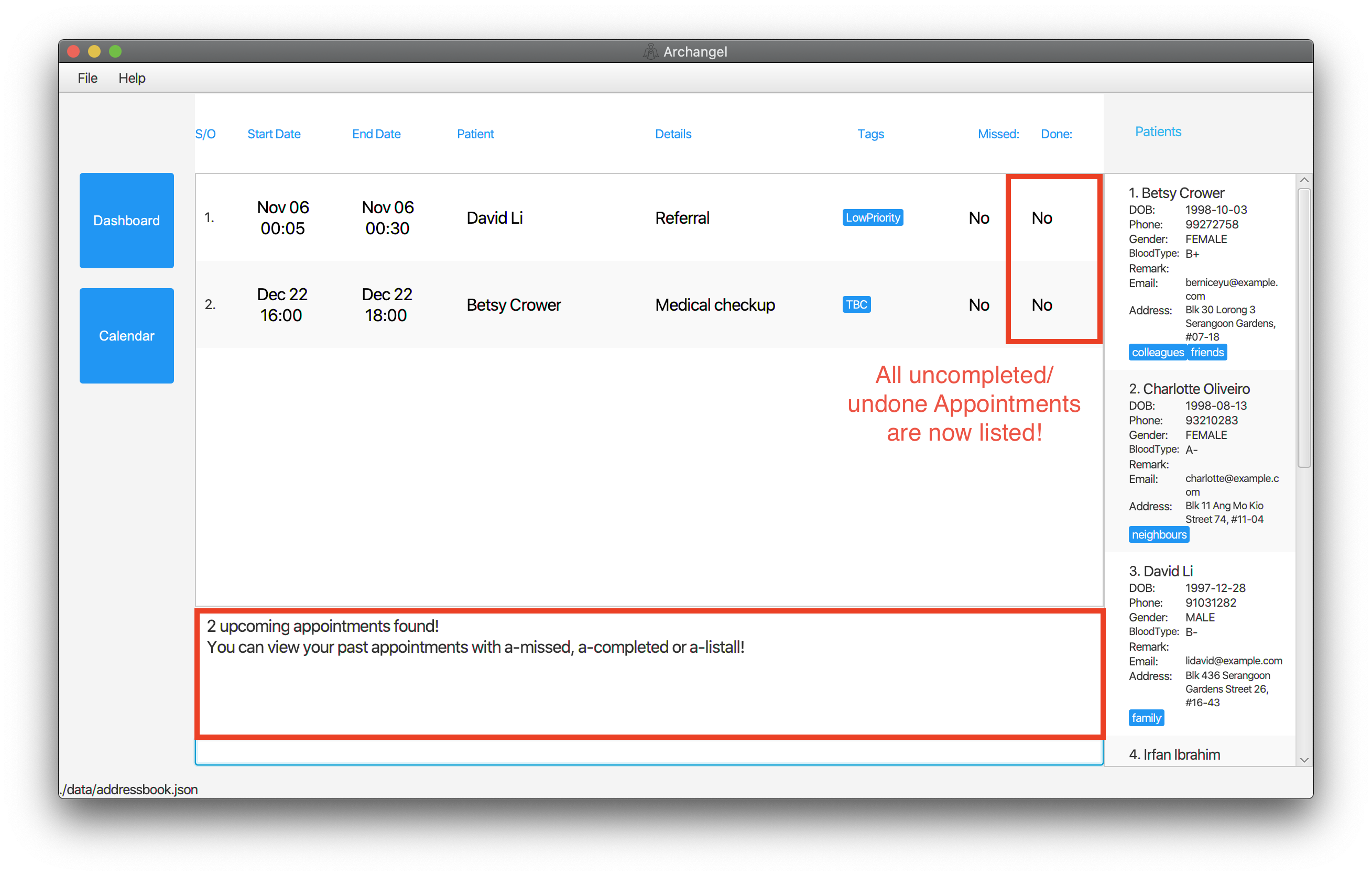Click the family tag on David Li

(x=1146, y=718)
